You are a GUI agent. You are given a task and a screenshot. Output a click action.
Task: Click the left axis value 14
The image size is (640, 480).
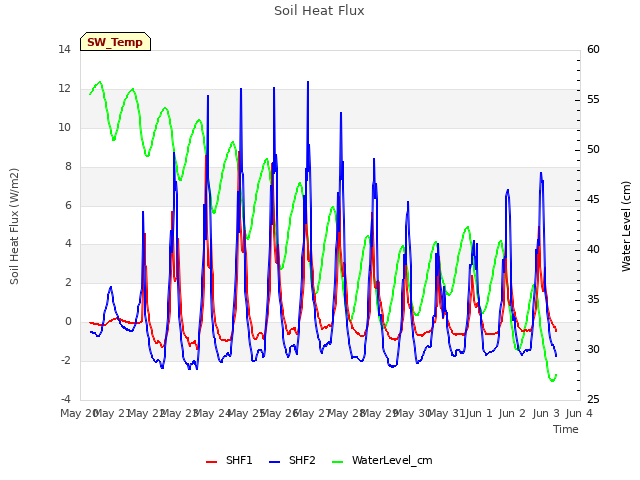[x=64, y=49]
